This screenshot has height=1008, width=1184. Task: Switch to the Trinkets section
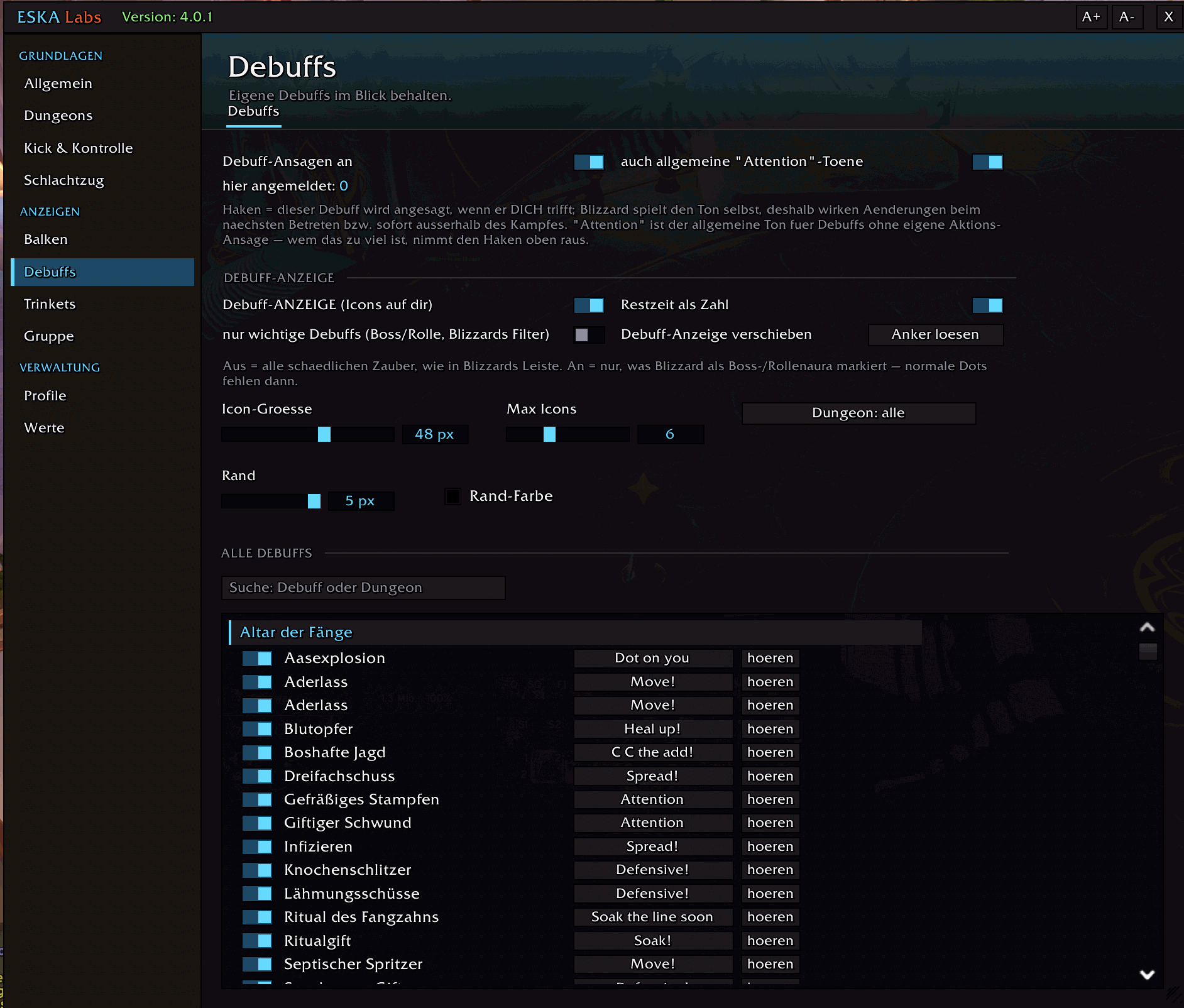[x=50, y=304]
